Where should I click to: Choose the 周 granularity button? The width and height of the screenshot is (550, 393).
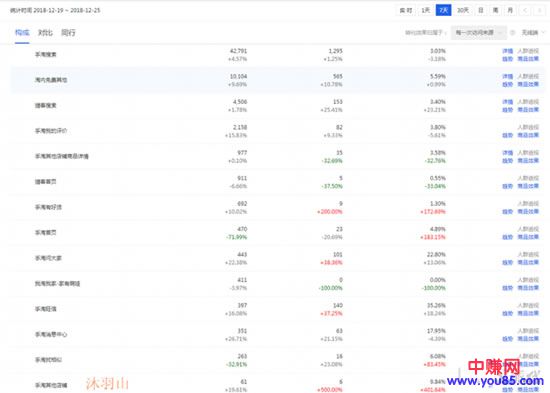495,11
